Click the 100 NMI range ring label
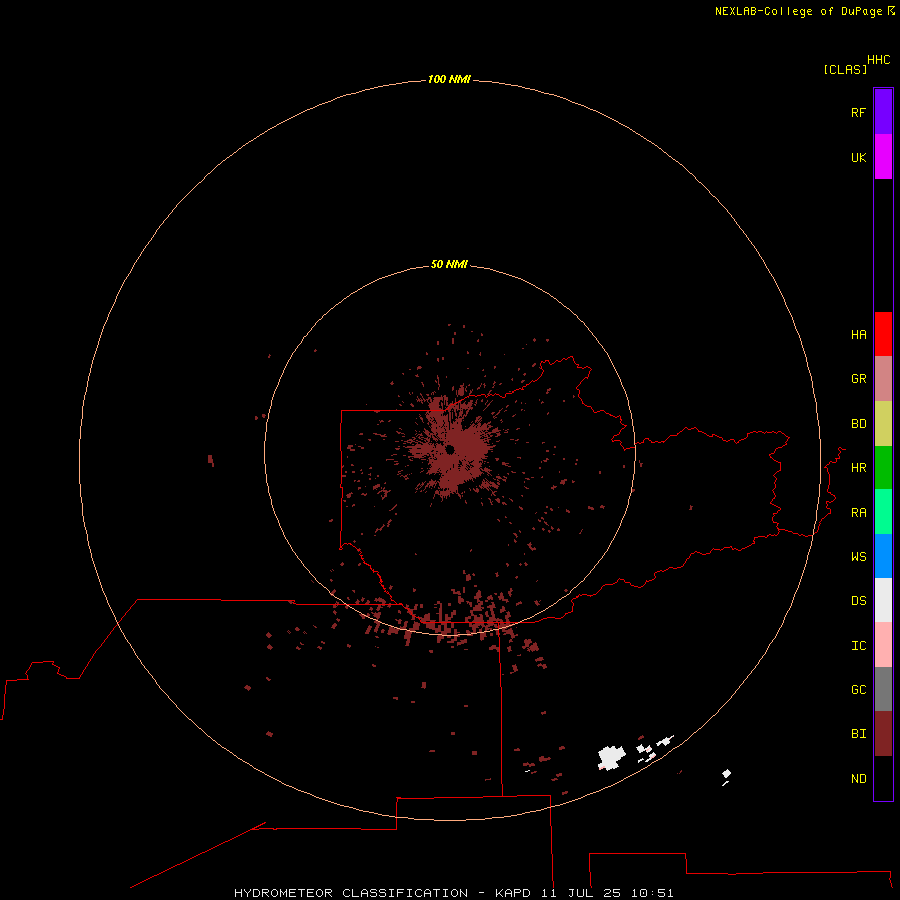Screen dimensions: 900x900 pos(449,79)
